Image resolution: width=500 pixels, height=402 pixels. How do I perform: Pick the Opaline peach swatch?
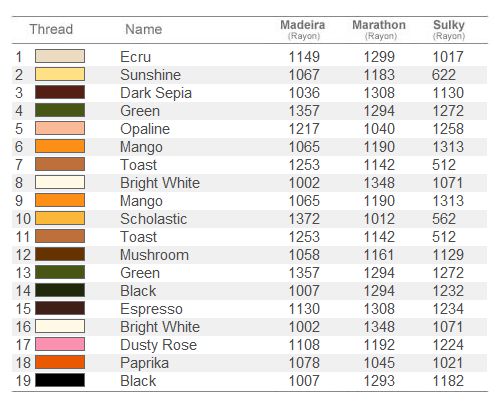60,128
